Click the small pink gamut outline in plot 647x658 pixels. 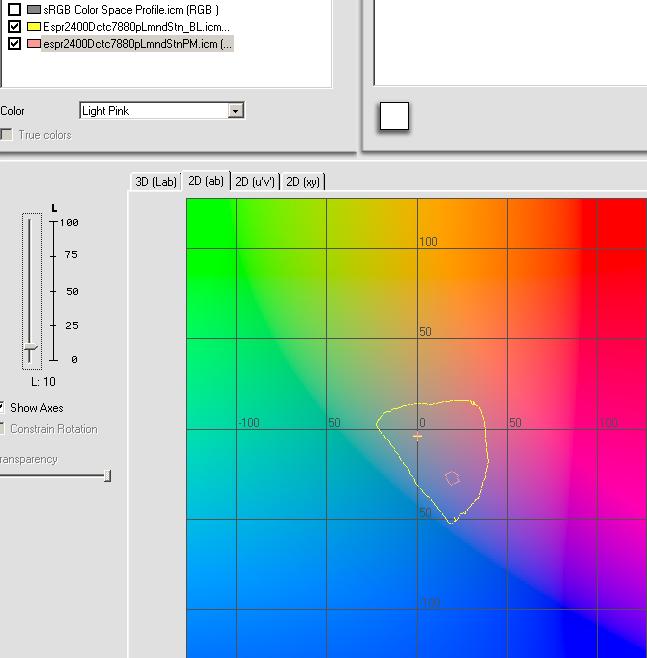coord(452,478)
